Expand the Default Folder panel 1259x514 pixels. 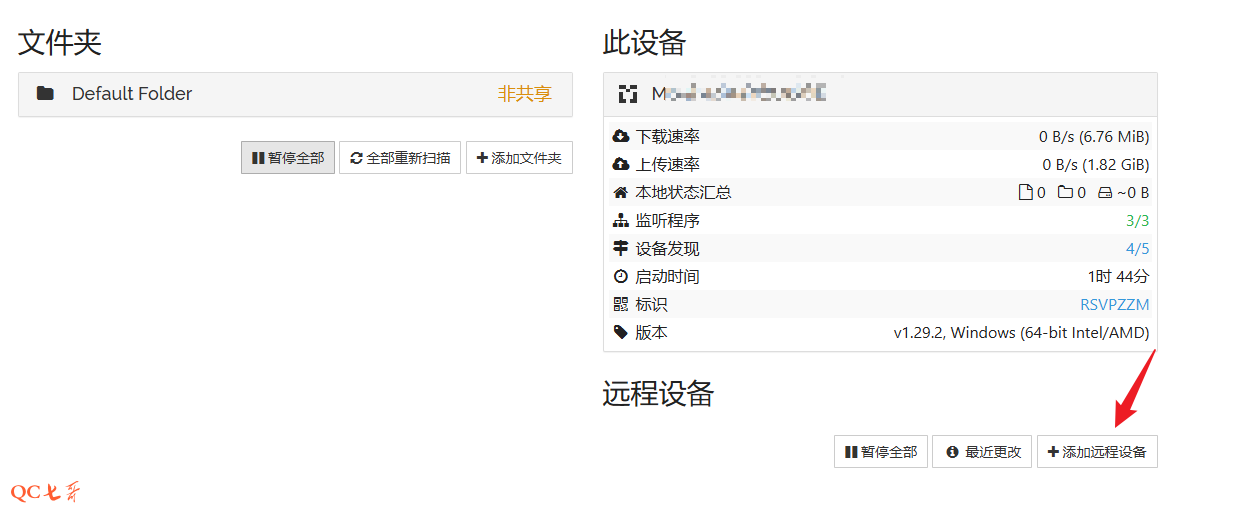pyautogui.click(x=295, y=94)
